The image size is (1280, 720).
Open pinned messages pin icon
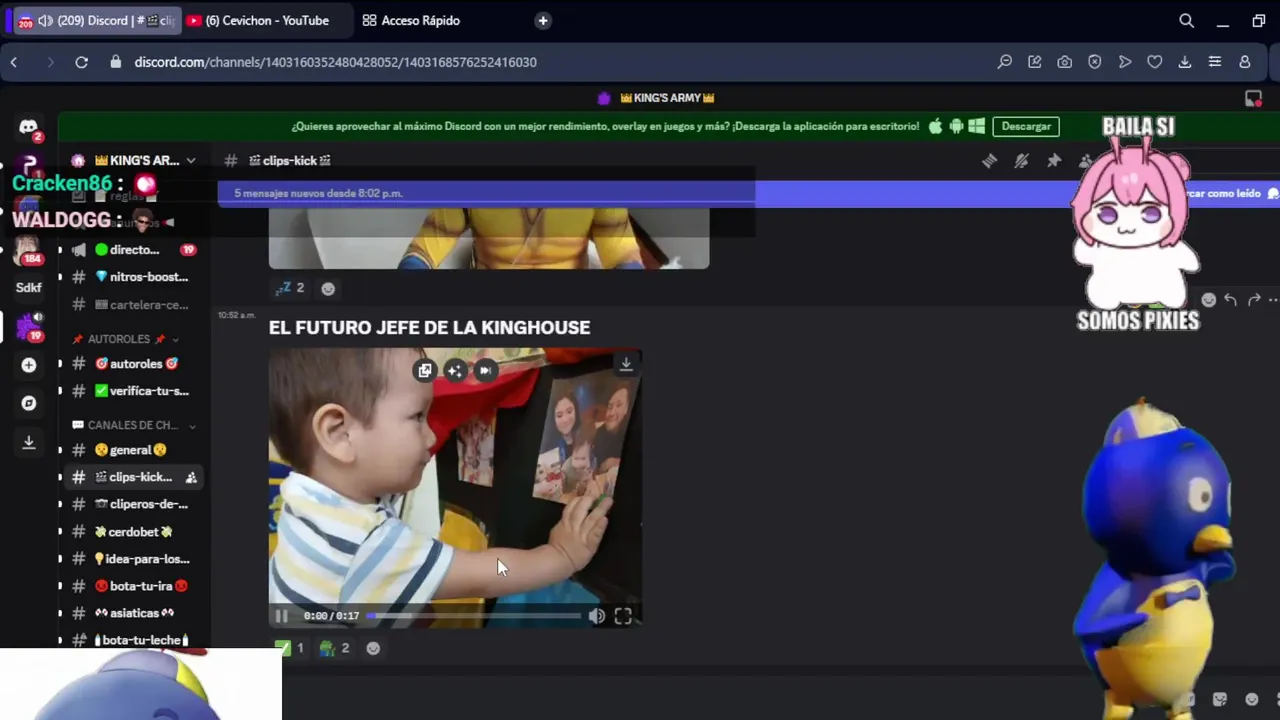[x=1053, y=160]
